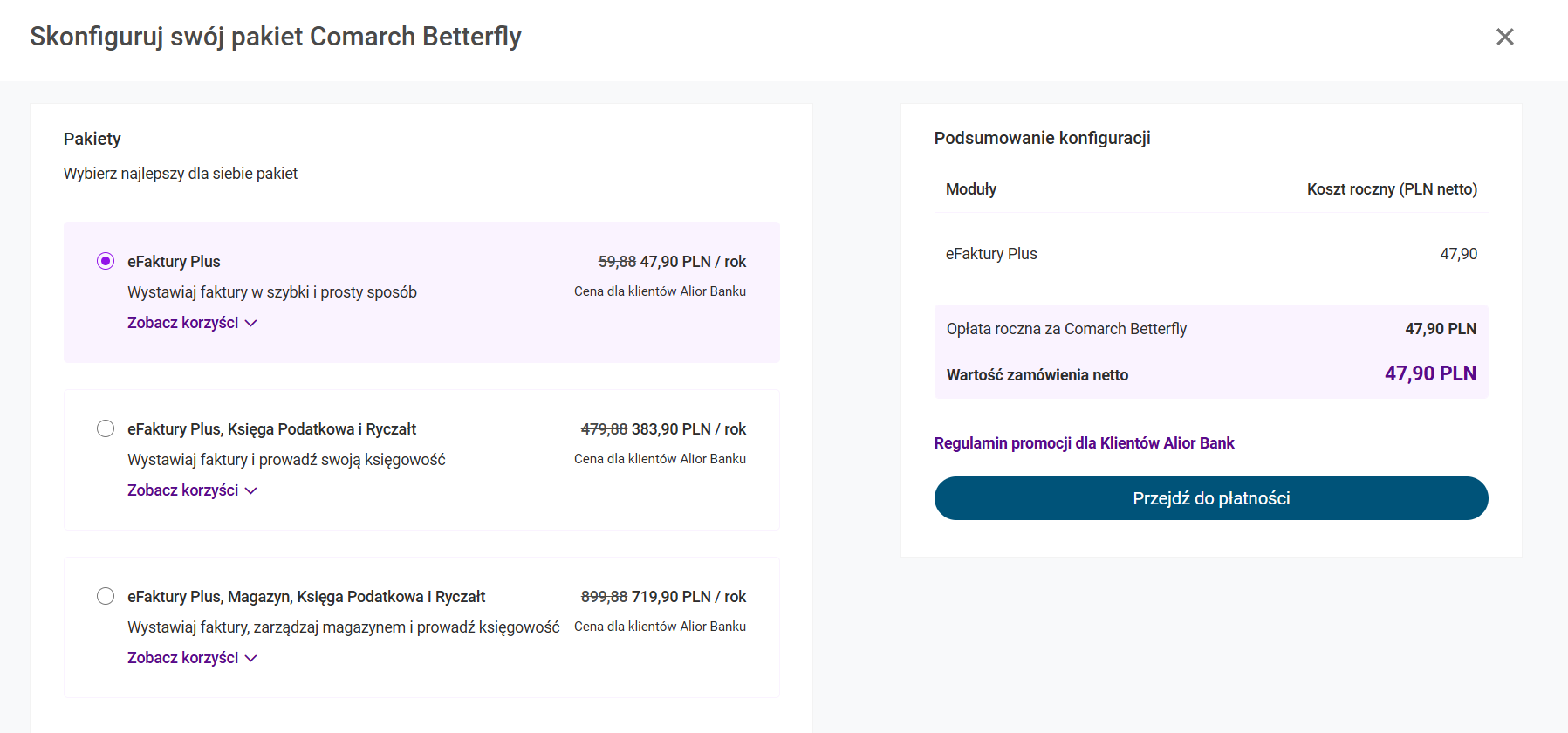The width and height of the screenshot is (1568, 733).
Task: Choose the package with Magazyn radio button
Action: pyautogui.click(x=106, y=596)
